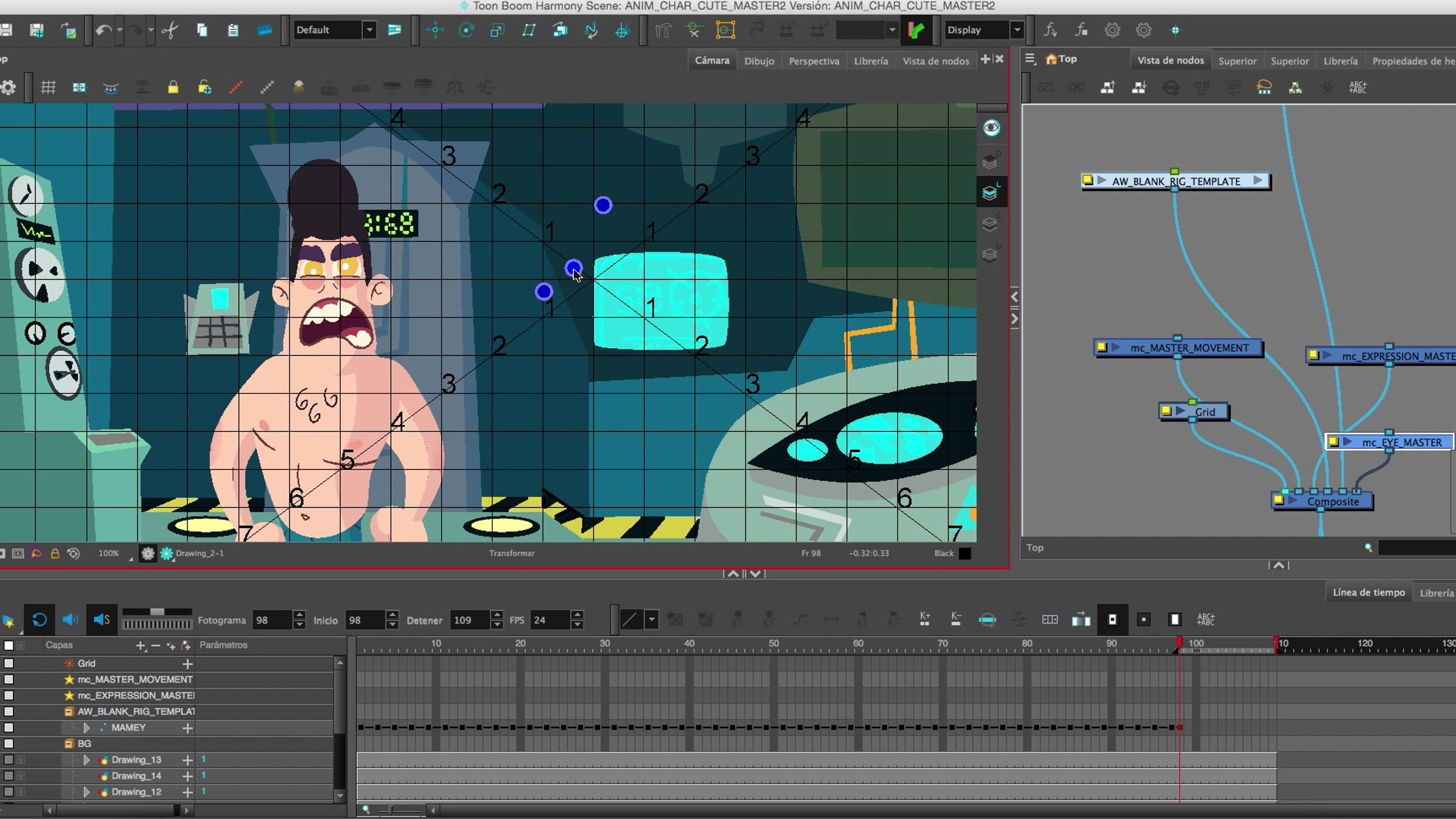
Task: Click the Fotograma frame number field
Action: 272,620
